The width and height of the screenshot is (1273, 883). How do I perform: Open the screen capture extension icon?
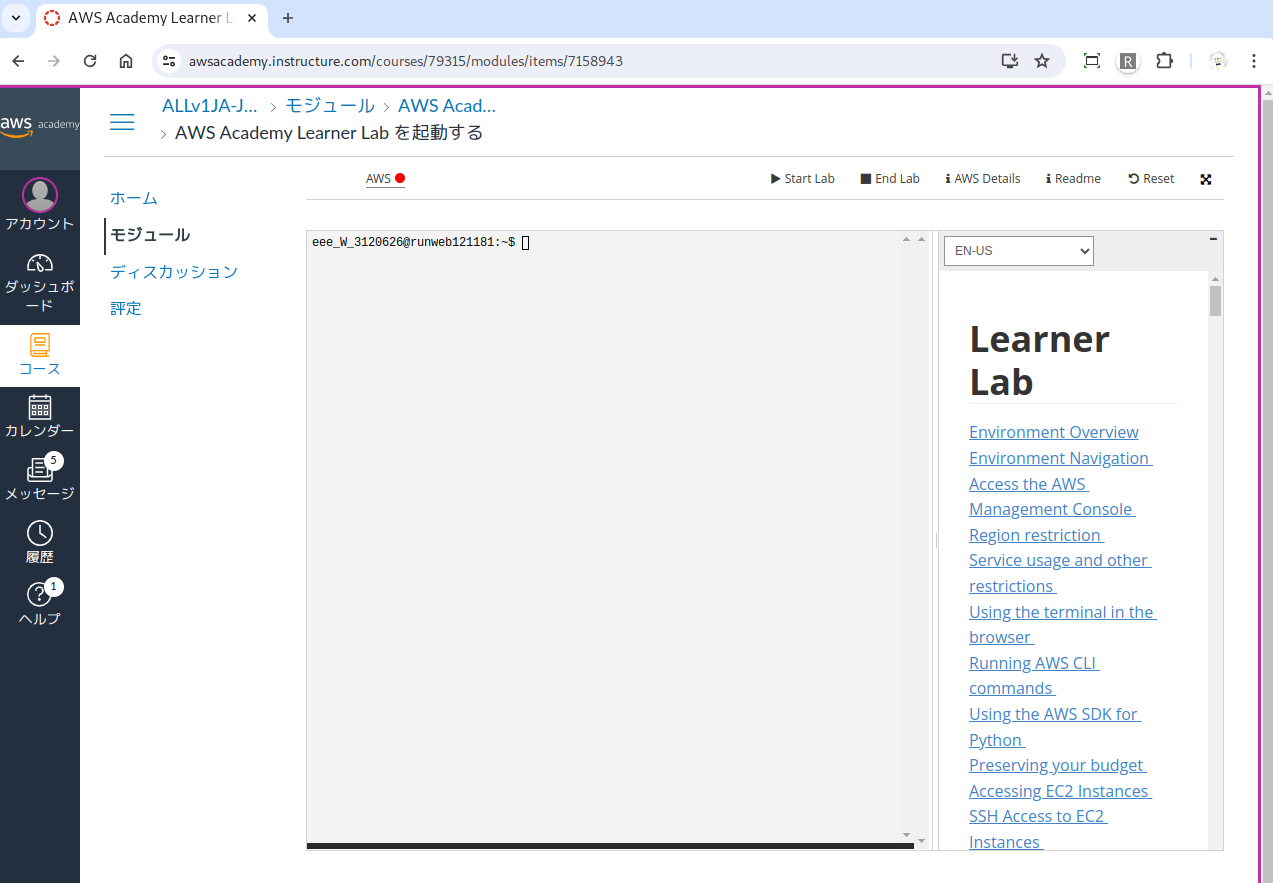(x=1092, y=61)
